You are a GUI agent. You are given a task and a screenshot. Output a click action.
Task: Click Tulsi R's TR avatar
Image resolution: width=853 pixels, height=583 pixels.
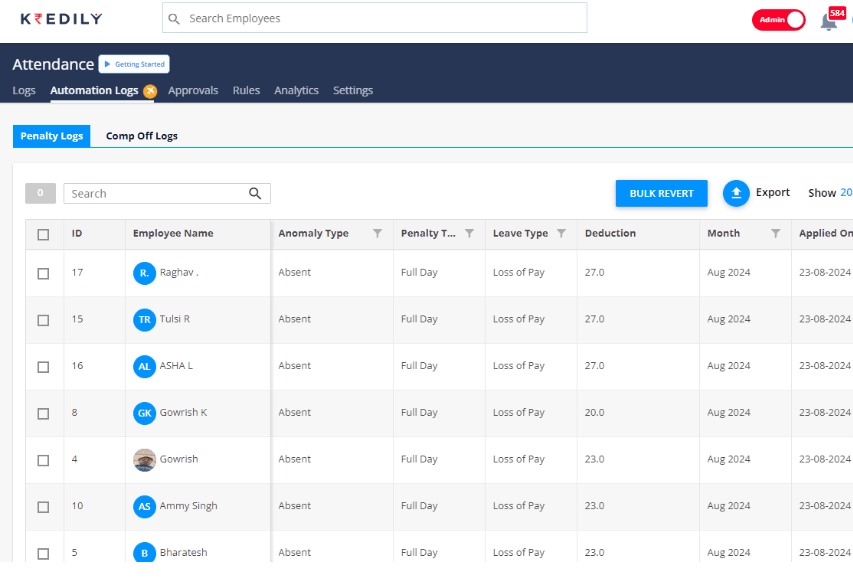(x=145, y=320)
